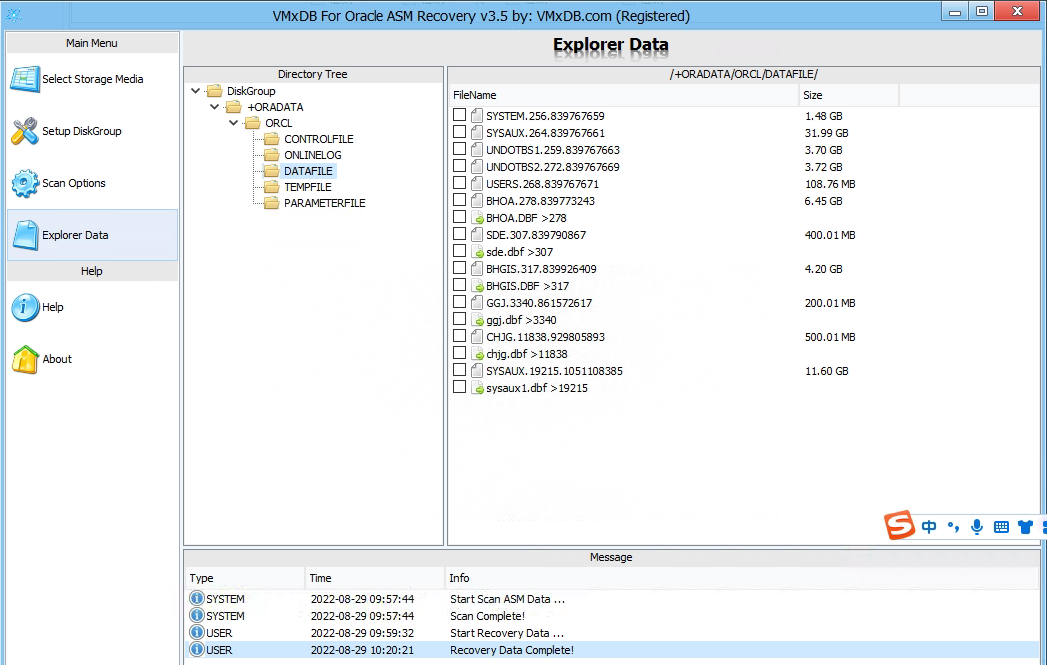Click the DiskGroup folder icon
Viewport: 1047px width, 665px height.
[x=214, y=91]
